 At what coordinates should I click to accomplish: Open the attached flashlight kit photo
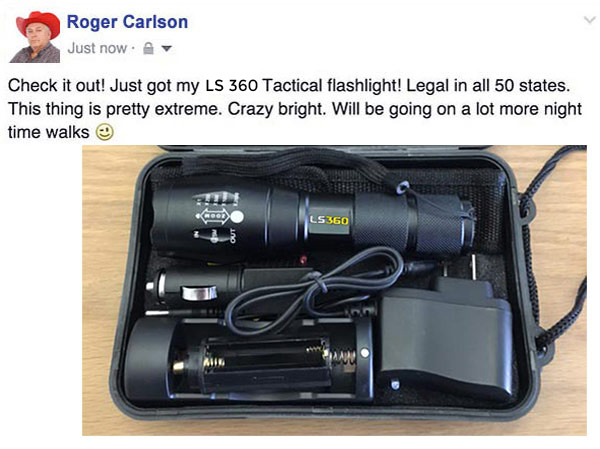[x=334, y=291]
